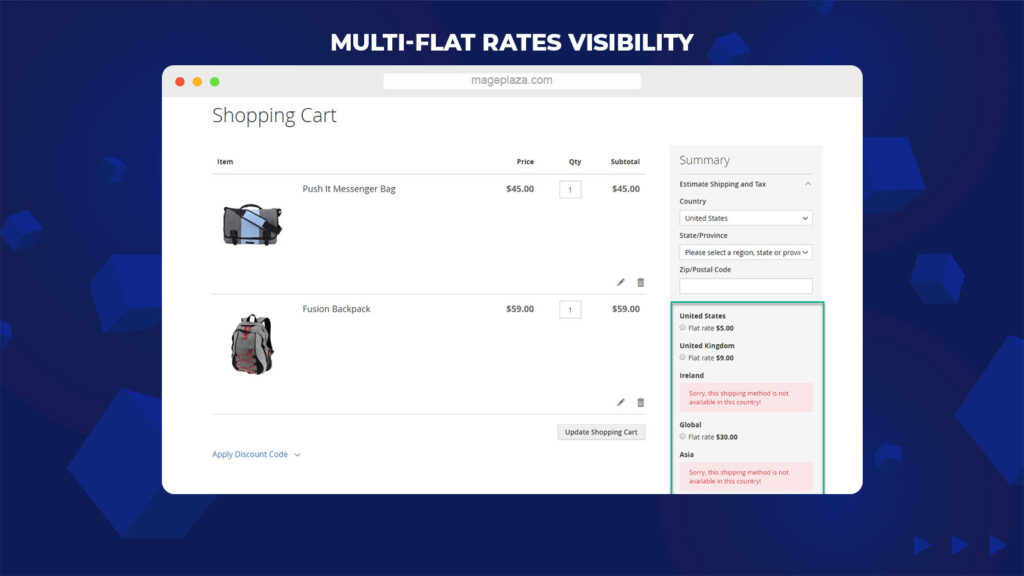Click the Ireland shipping unavailable message
This screenshot has height=576, width=1024.
click(746, 398)
